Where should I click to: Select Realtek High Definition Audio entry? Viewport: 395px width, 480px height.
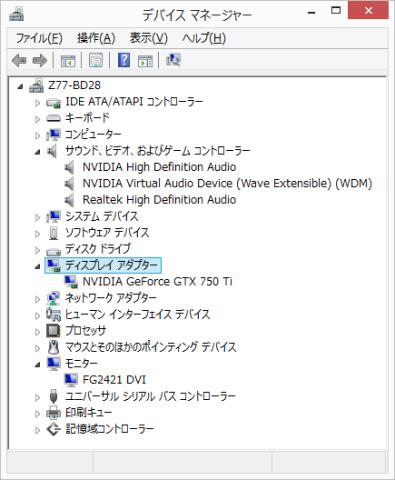point(159,200)
